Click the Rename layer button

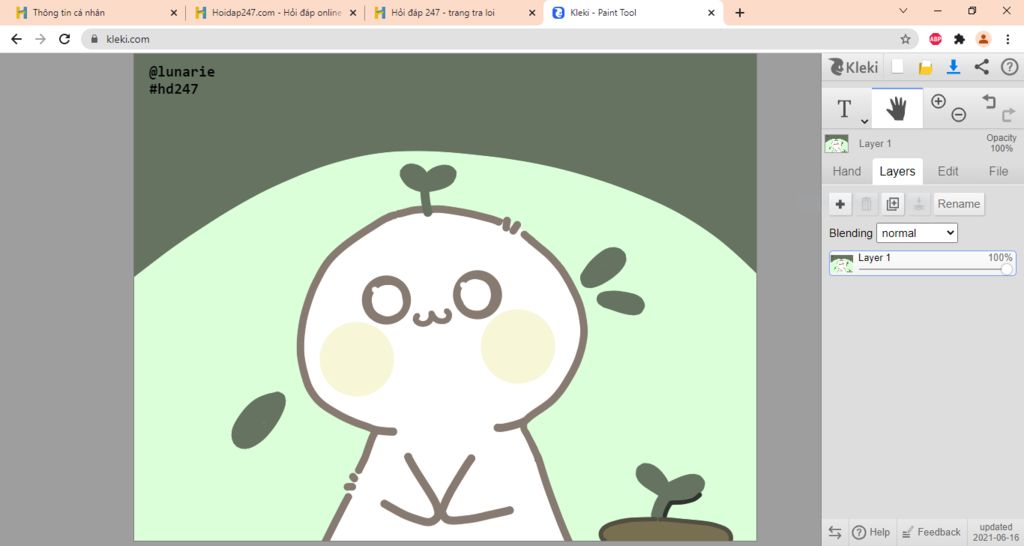click(959, 204)
